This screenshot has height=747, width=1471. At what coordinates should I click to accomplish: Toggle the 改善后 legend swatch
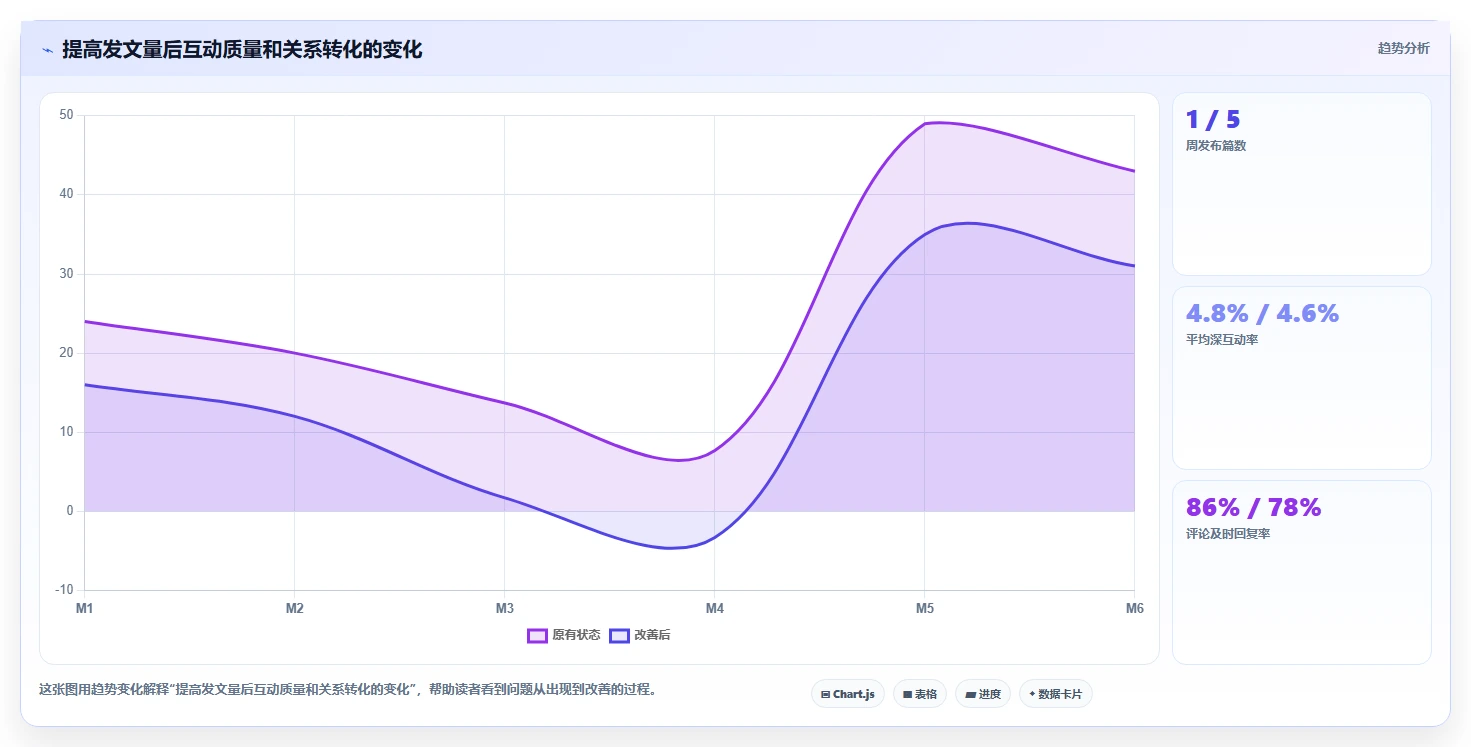click(x=619, y=636)
